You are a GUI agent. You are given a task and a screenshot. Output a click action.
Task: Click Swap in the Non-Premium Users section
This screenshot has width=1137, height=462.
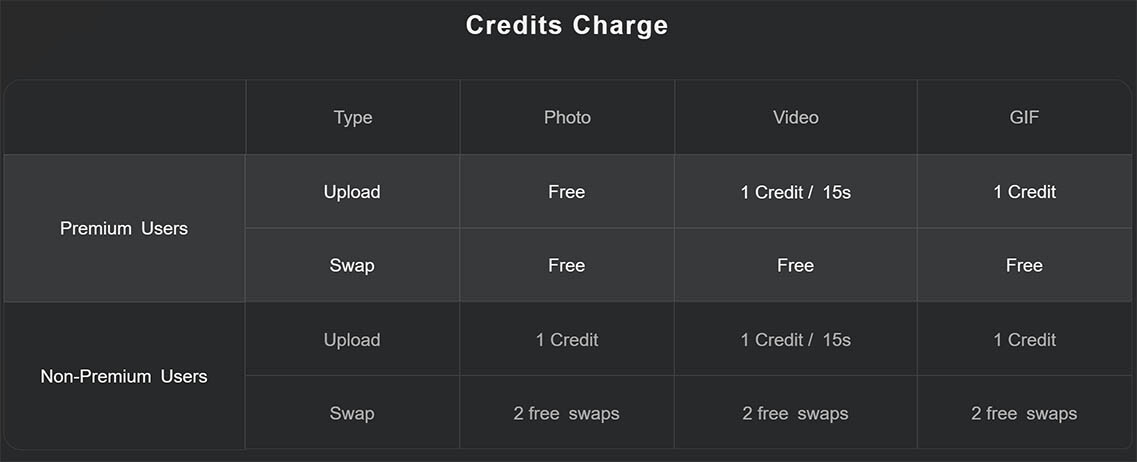(352, 413)
